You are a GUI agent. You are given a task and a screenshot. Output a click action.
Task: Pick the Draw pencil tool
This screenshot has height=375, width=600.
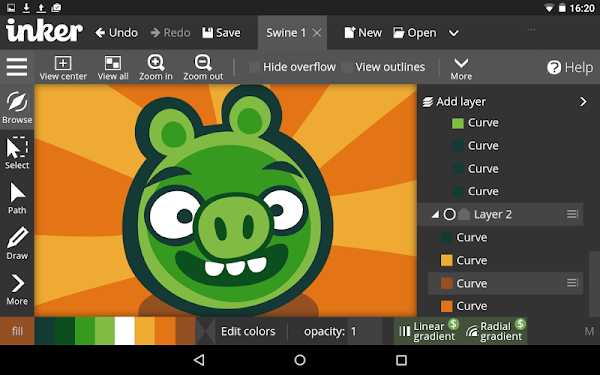click(x=17, y=243)
